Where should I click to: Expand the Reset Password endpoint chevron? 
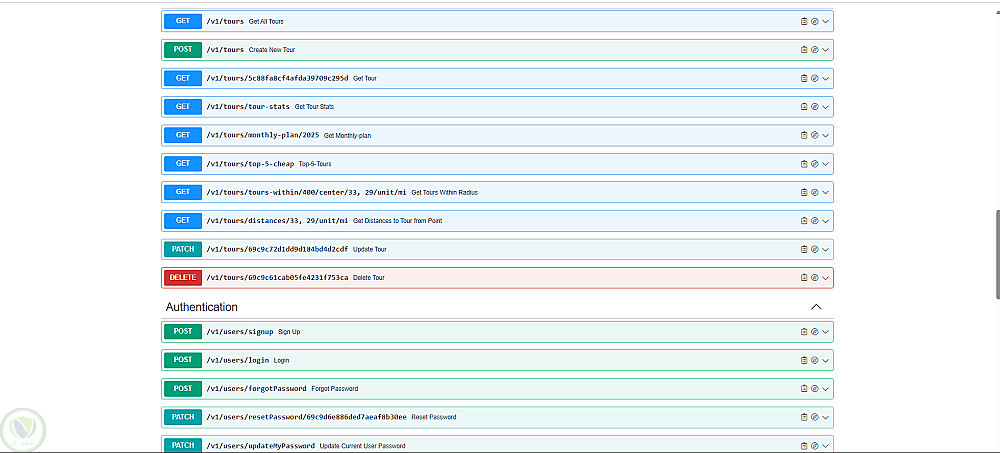click(825, 417)
